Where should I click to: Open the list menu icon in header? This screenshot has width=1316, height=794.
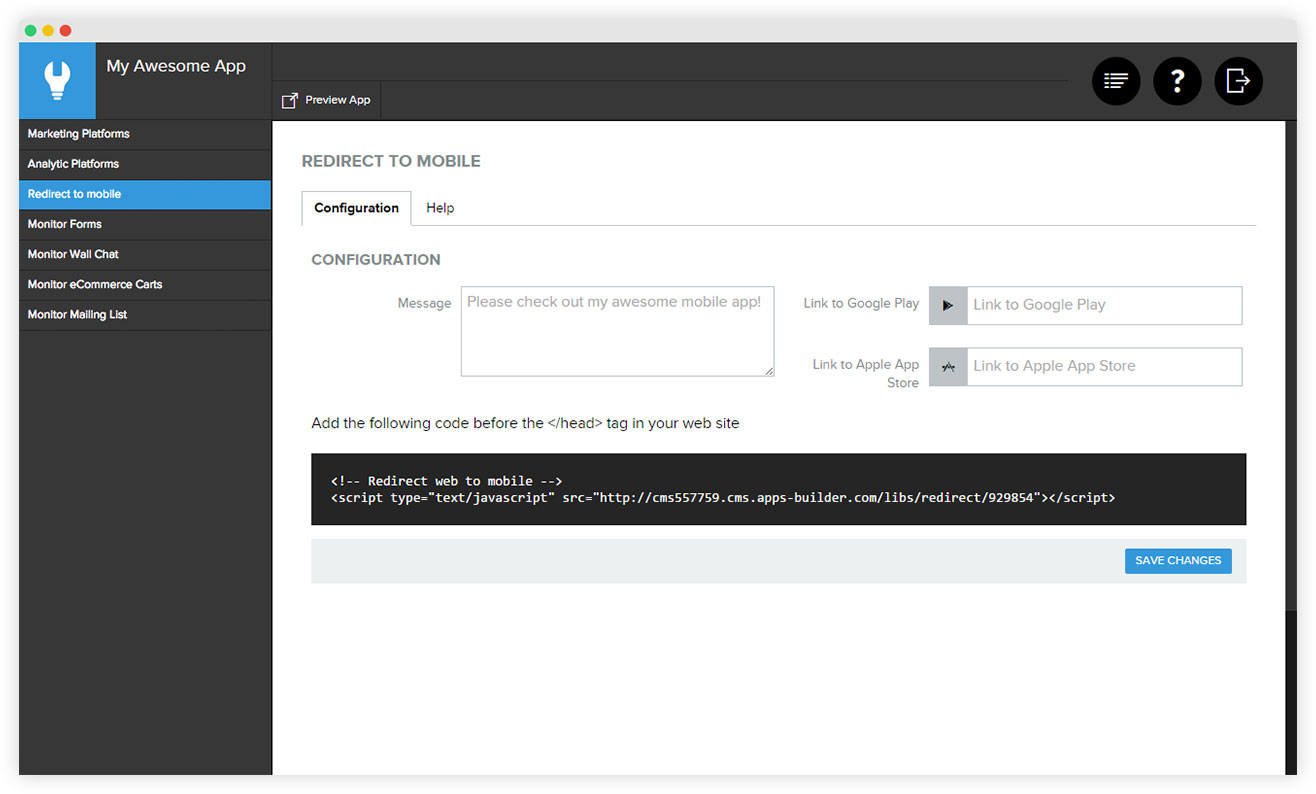click(x=1116, y=81)
